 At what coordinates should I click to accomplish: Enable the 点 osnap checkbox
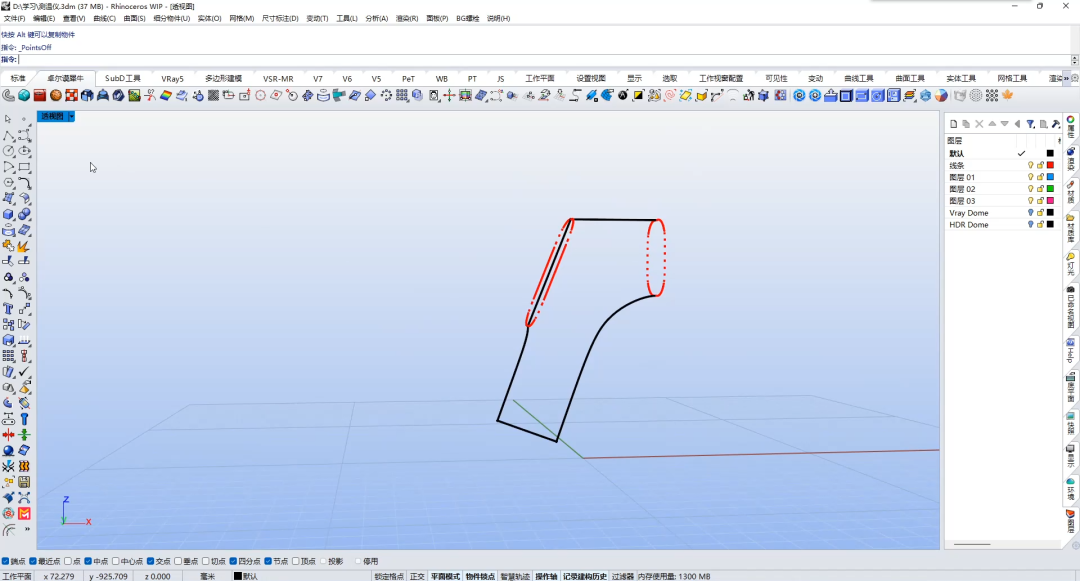click(x=68, y=561)
